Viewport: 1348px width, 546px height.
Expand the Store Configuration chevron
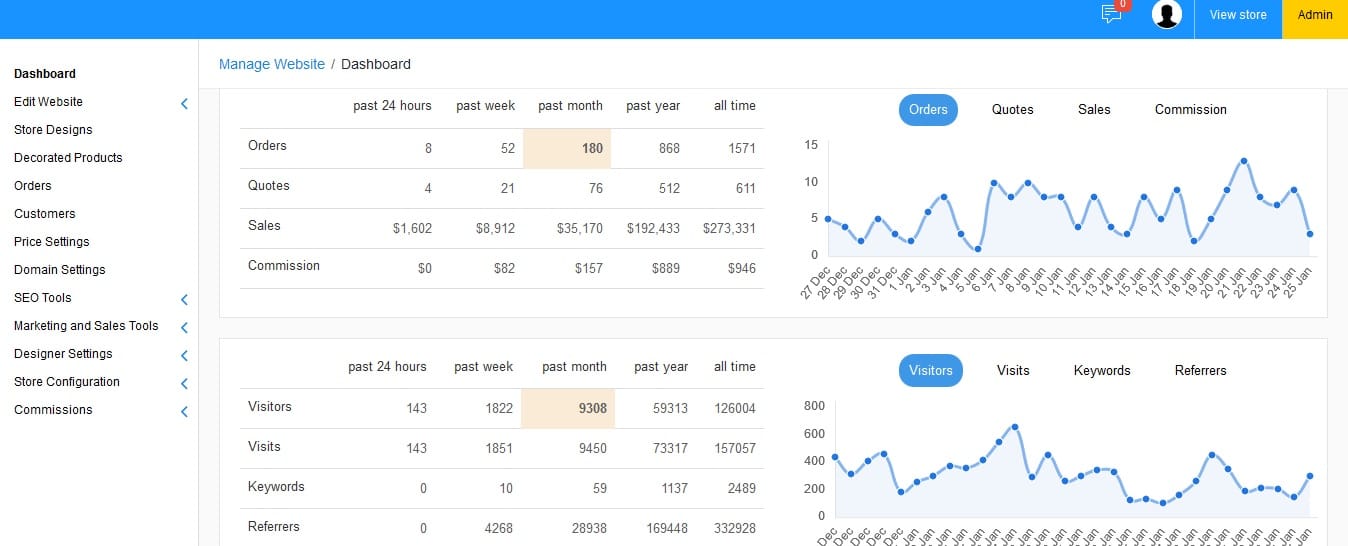[184, 383]
